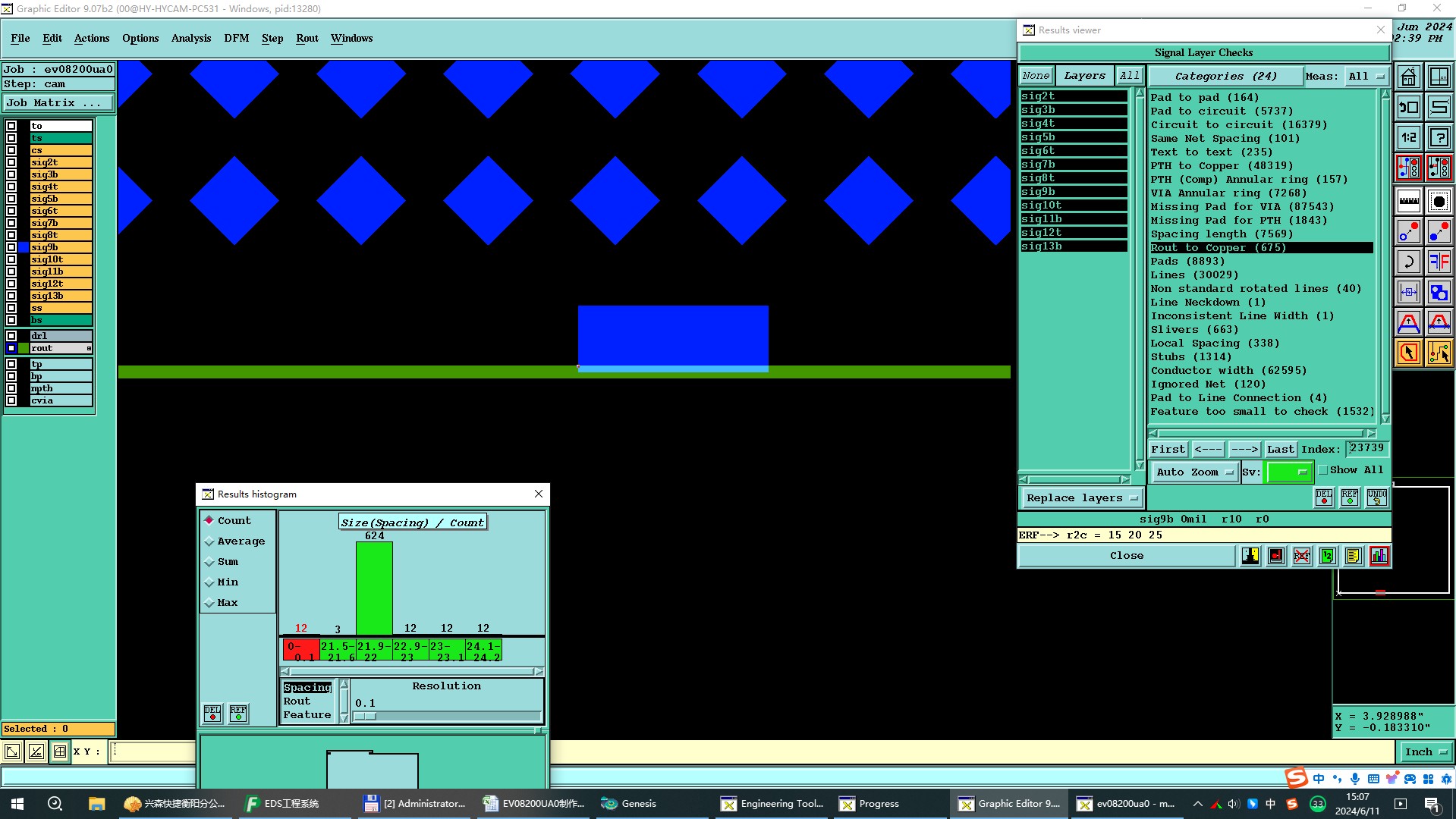Toggle visibility box of rout layer
Viewport: 1456px width, 819px height.
[11, 348]
